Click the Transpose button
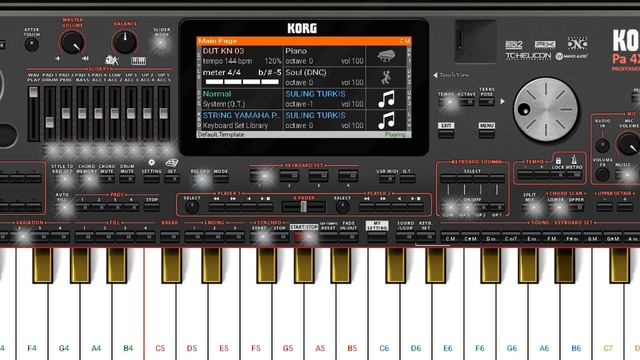 click(x=487, y=102)
